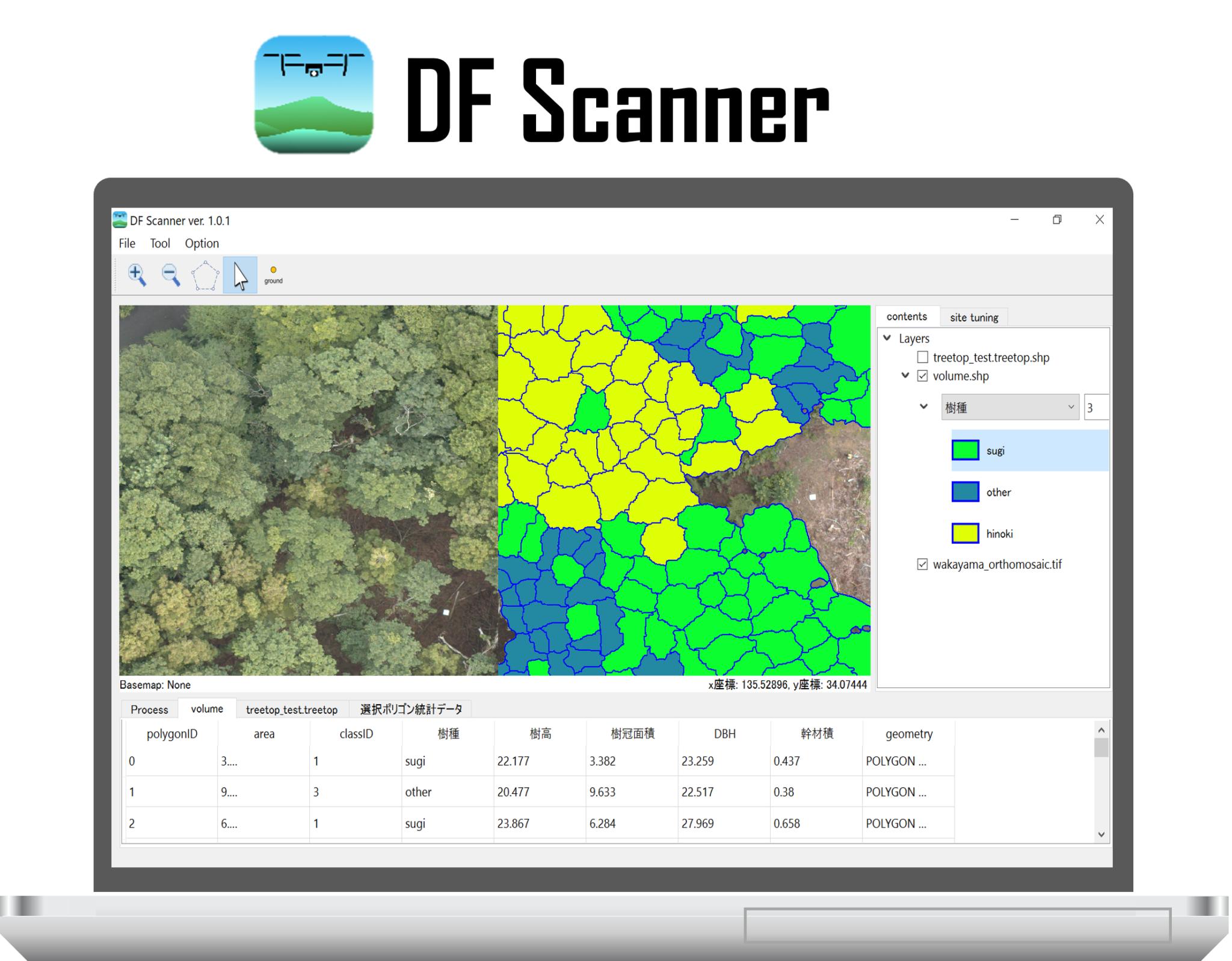
Task: Switch to the Process tab
Action: (149, 710)
